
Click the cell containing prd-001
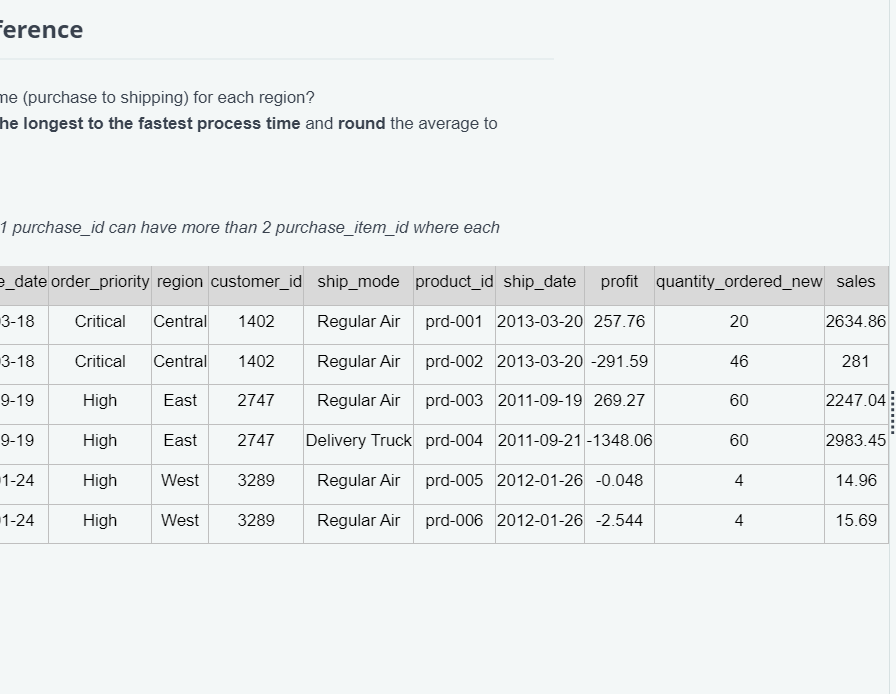(x=453, y=322)
